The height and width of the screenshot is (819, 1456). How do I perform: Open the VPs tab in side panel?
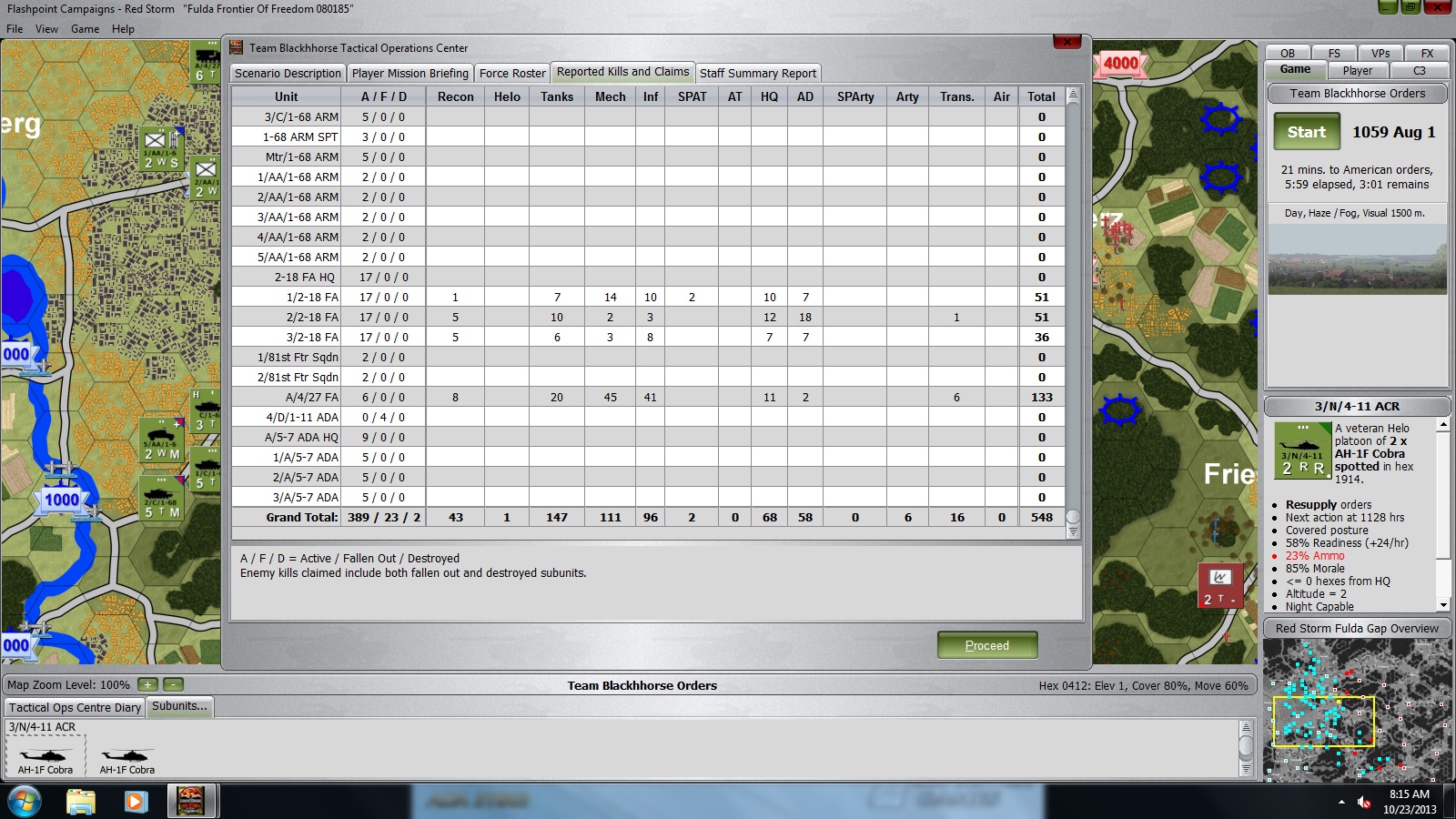pyautogui.click(x=1380, y=53)
